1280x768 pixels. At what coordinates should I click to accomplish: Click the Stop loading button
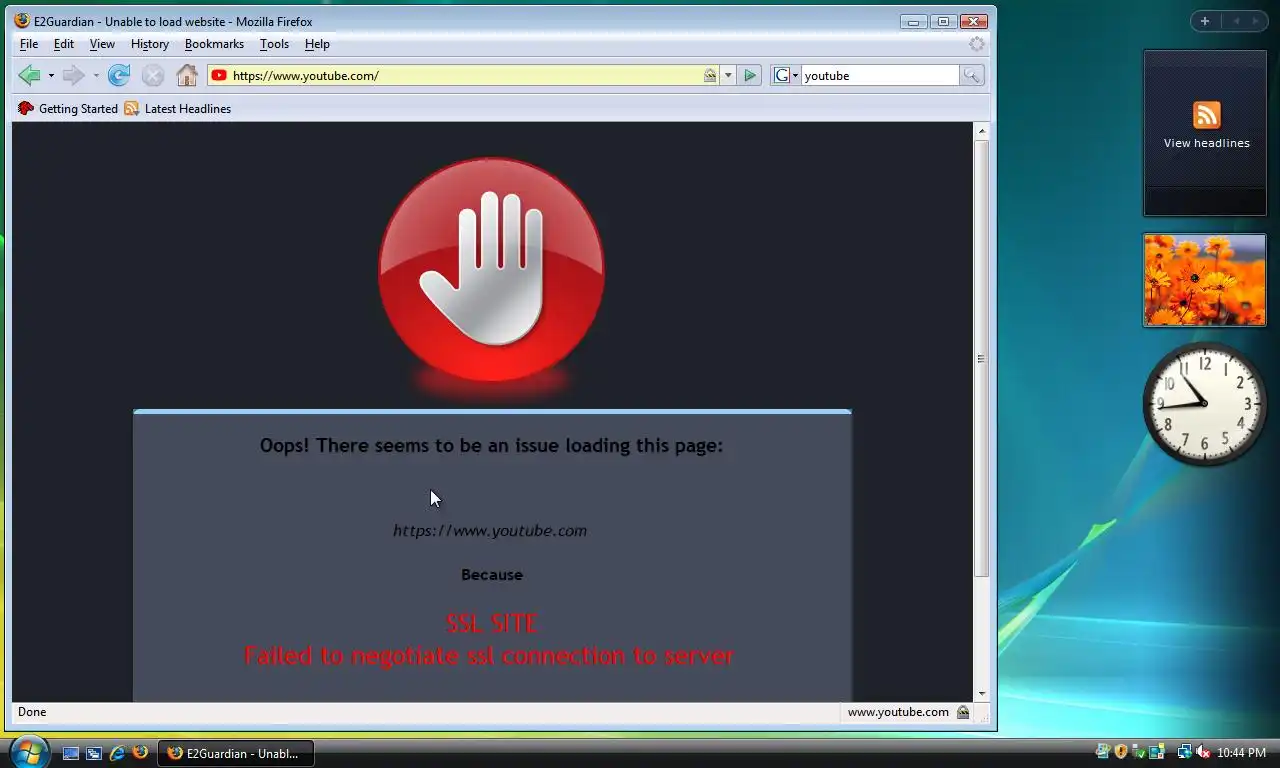(152, 75)
